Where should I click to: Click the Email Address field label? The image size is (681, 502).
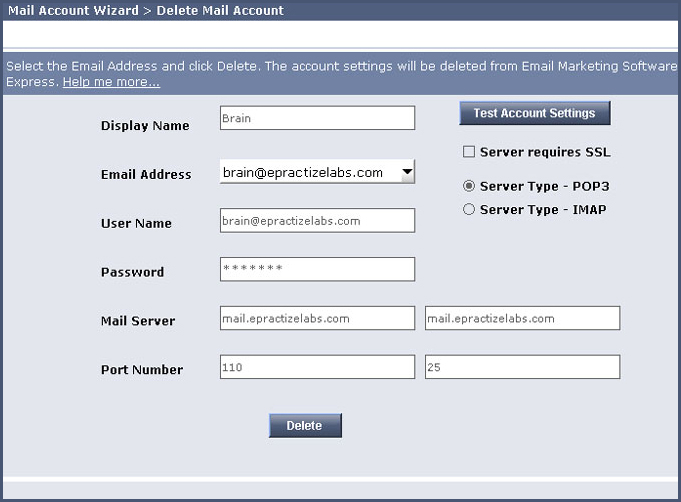click(146, 174)
